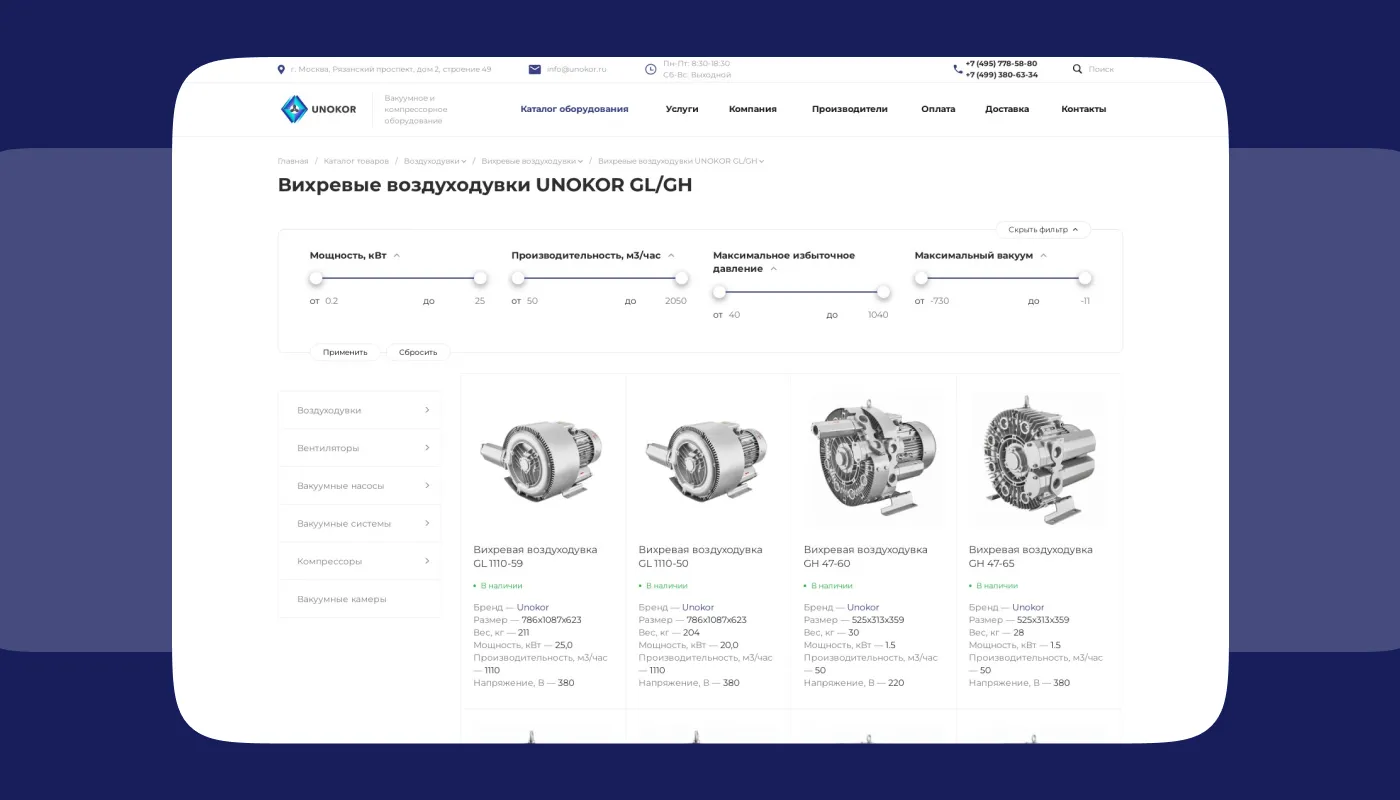
Task: Click the clock working hours icon
Action: (651, 69)
